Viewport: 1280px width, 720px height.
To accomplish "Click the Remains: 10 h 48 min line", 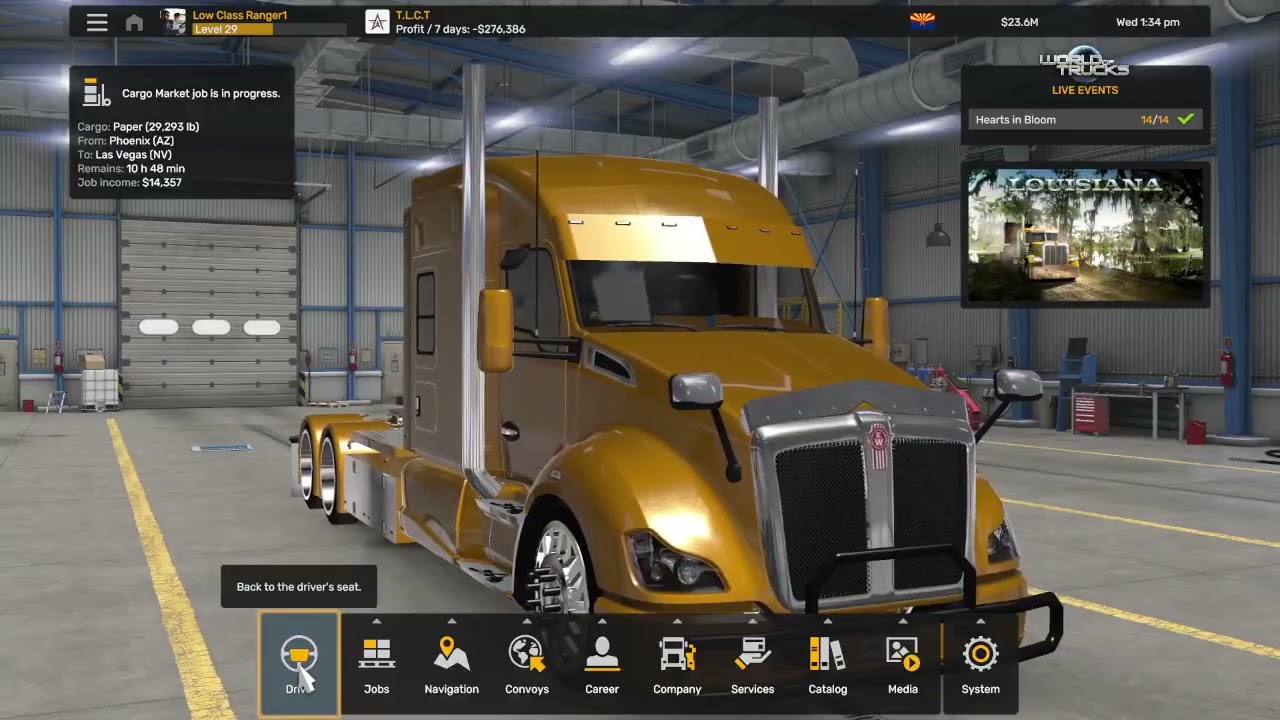I will pos(131,169).
